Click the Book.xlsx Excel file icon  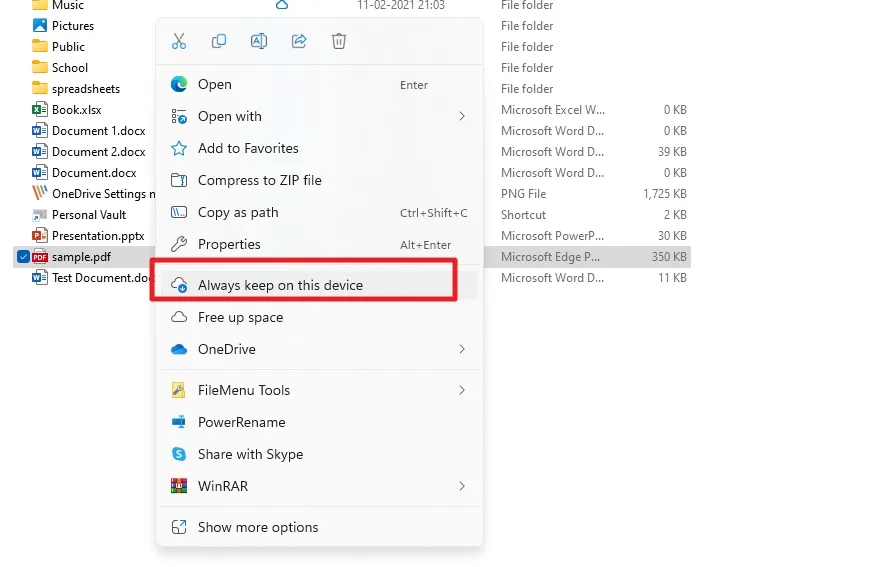coord(40,109)
